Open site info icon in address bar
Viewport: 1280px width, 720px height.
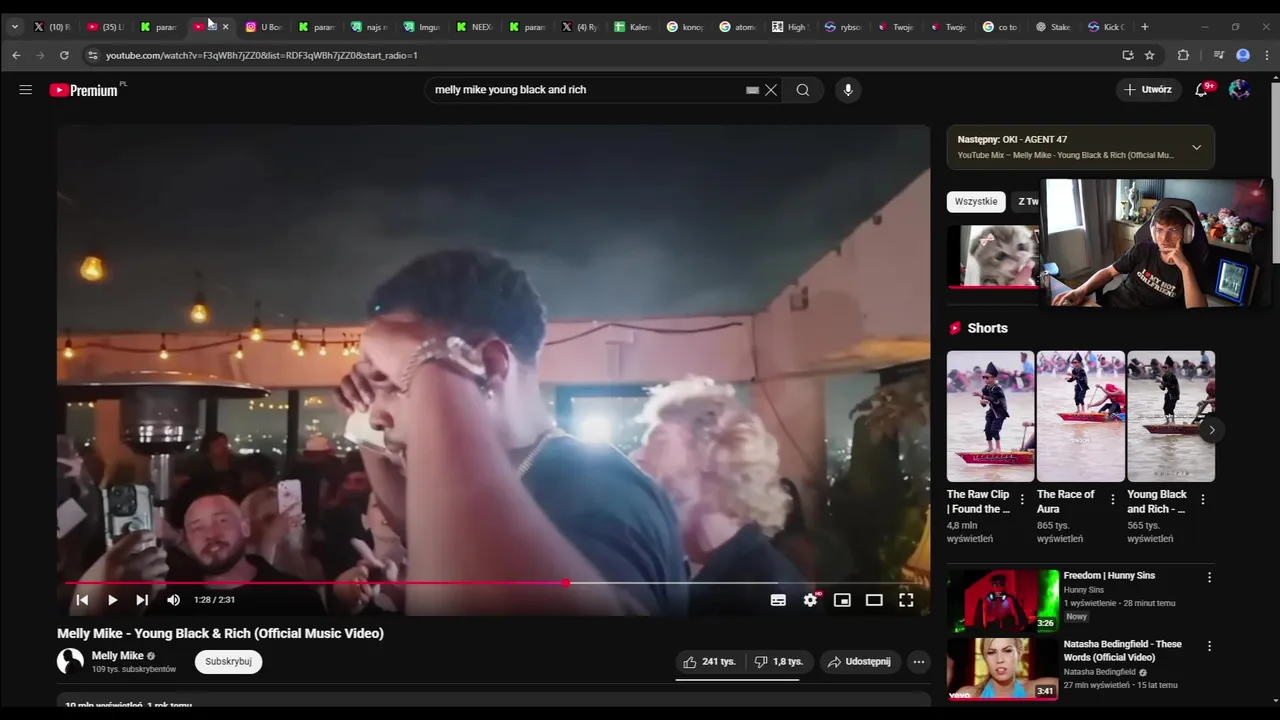93,55
